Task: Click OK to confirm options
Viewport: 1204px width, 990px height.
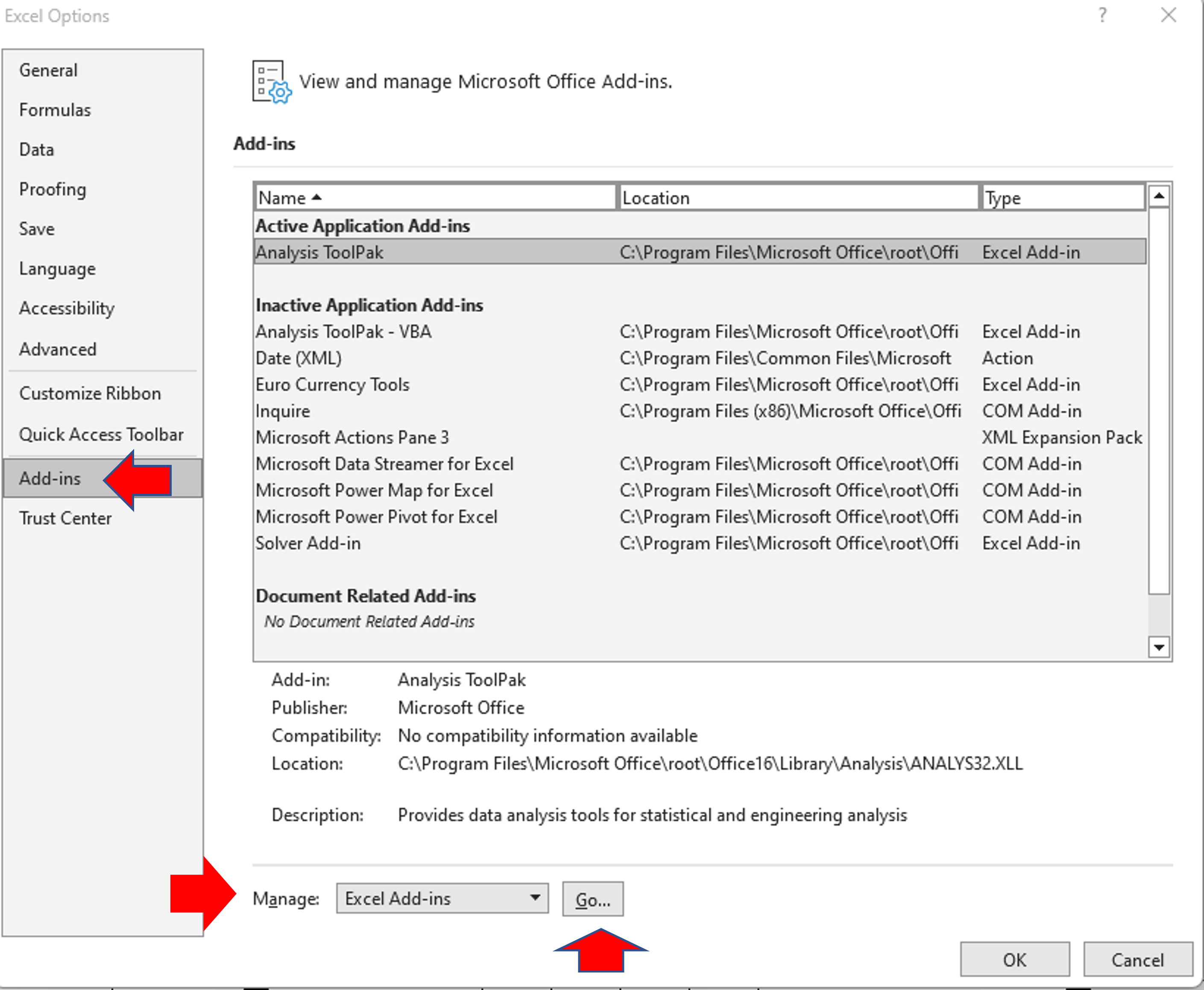Action: click(1014, 960)
